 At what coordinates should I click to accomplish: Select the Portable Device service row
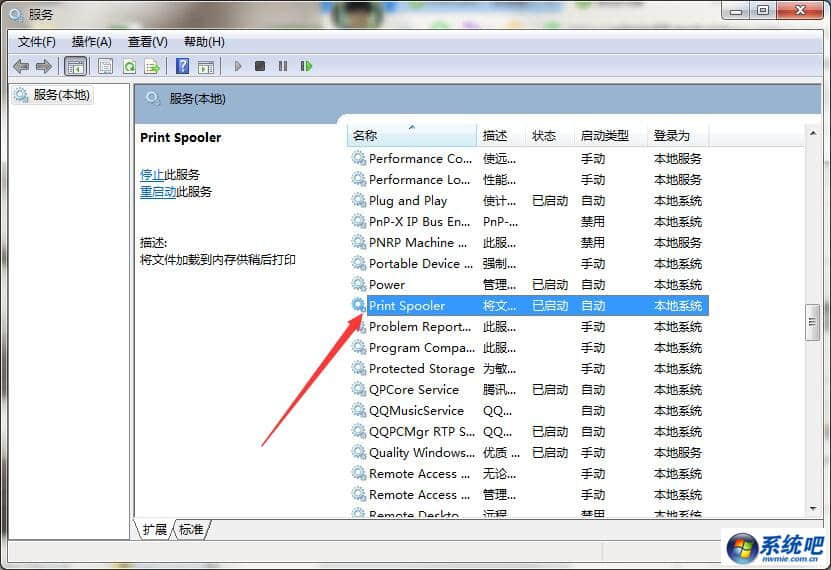click(x=528, y=263)
